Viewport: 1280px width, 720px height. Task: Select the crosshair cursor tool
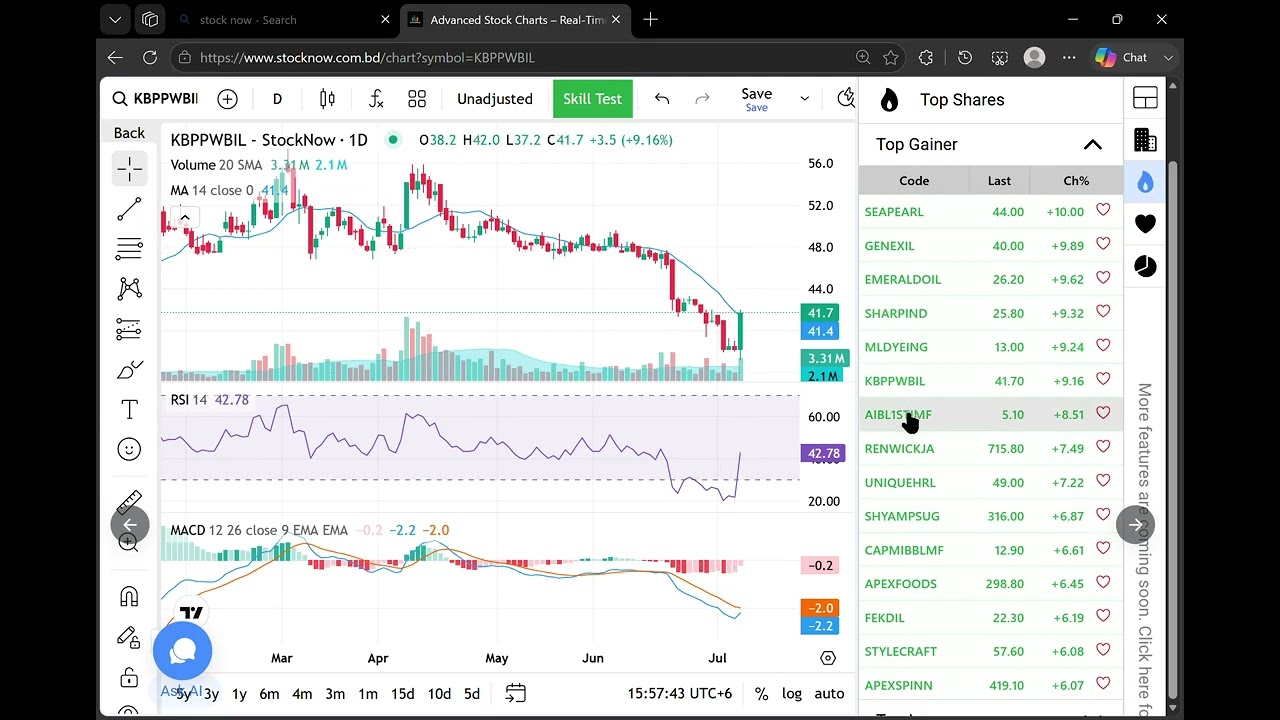pos(129,169)
